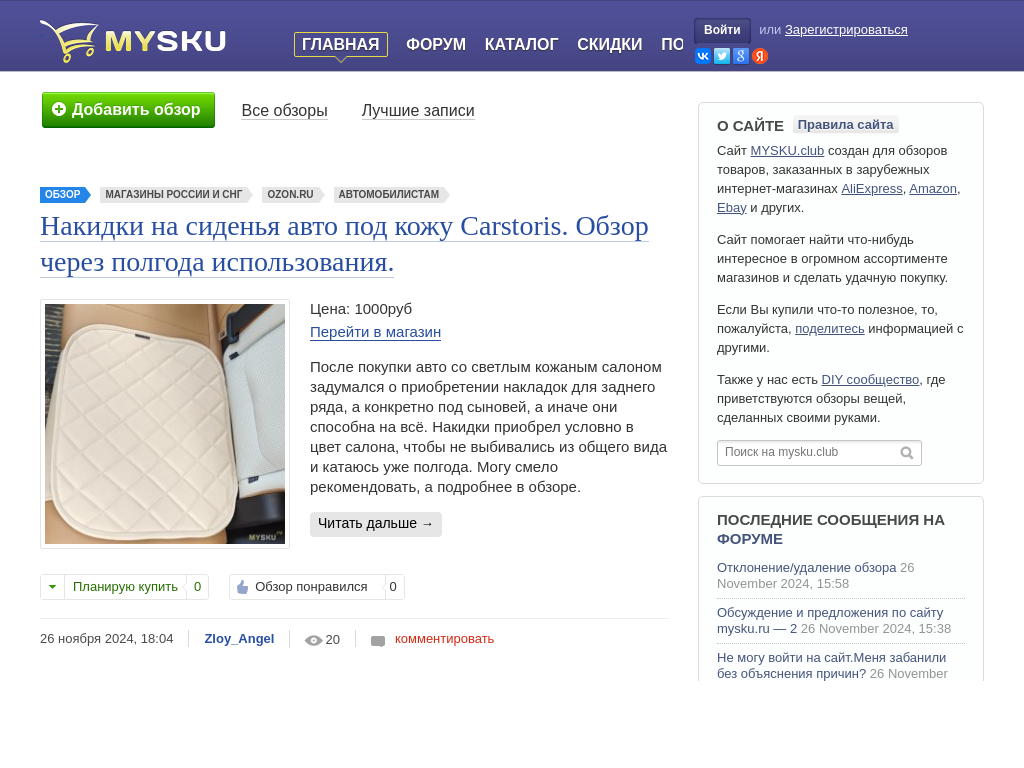Sign in with Yandex icon
This screenshot has height=768, width=1024.
pos(760,56)
